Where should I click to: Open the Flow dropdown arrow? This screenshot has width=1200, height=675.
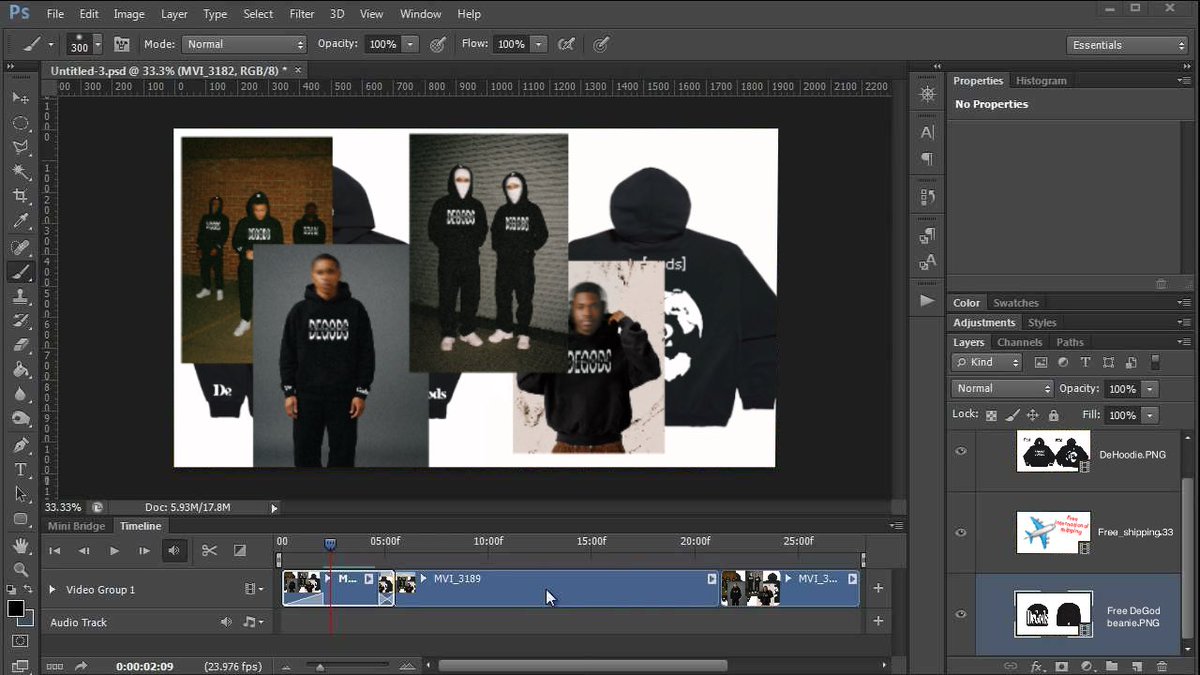click(538, 44)
